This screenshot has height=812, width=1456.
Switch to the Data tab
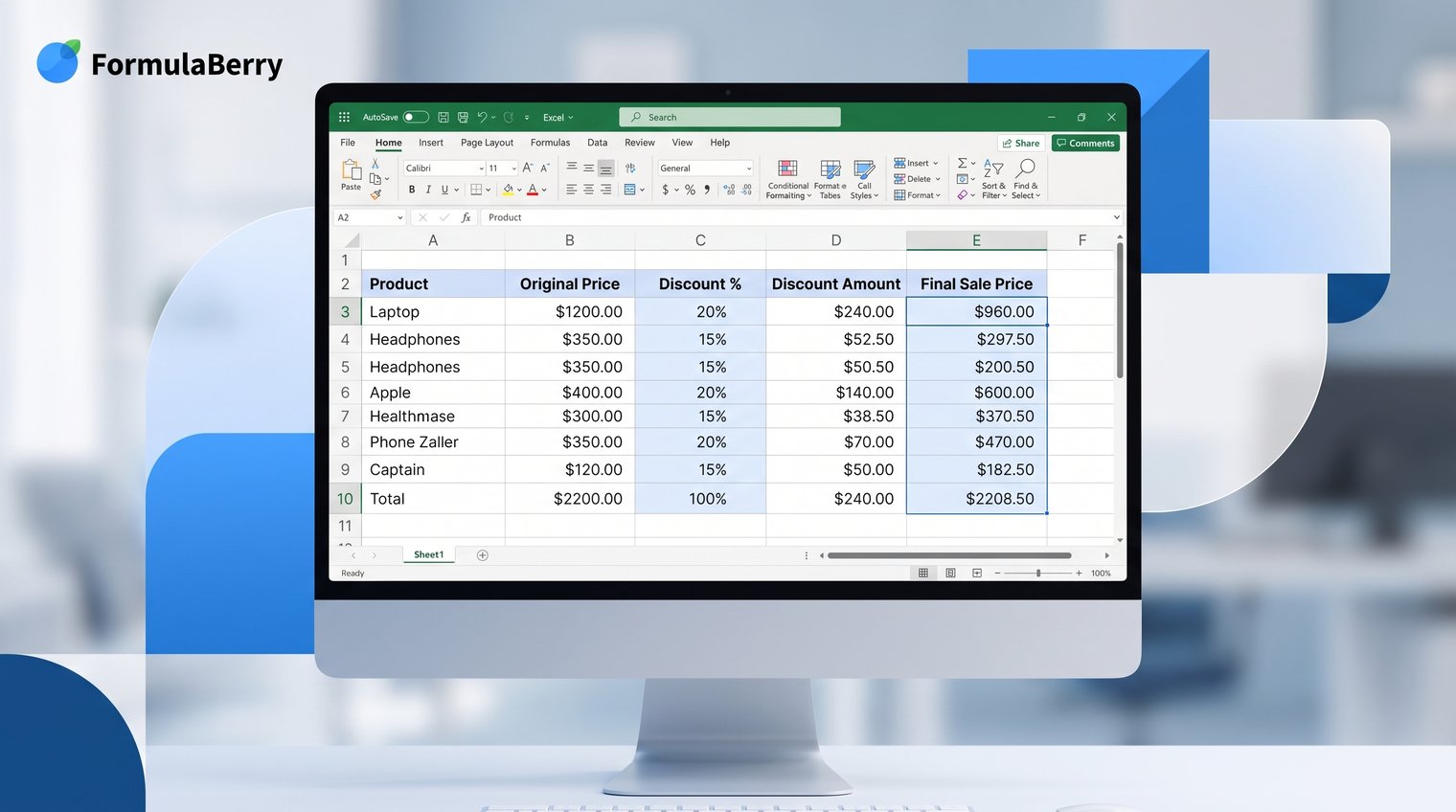(598, 143)
